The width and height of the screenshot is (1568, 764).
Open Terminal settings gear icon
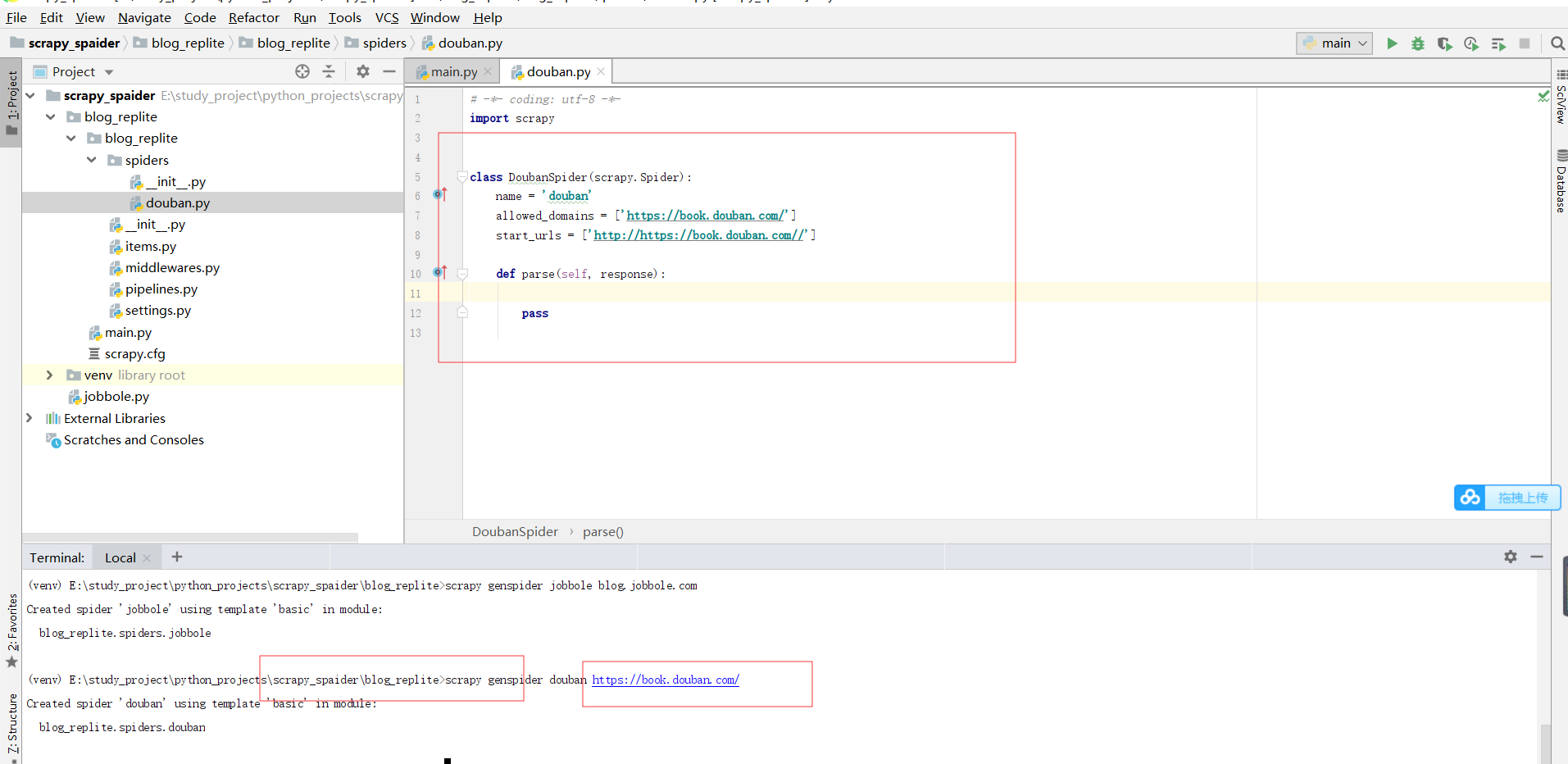1511,557
